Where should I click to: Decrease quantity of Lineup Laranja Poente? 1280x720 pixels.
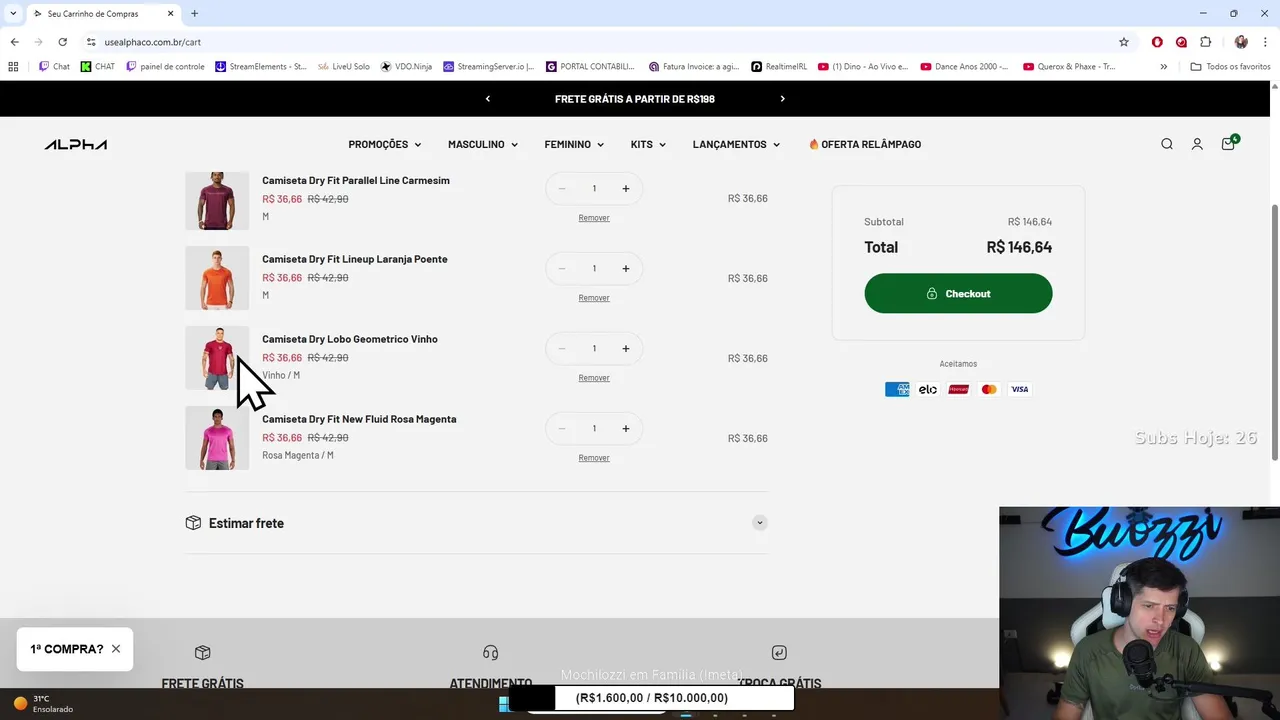(x=562, y=268)
